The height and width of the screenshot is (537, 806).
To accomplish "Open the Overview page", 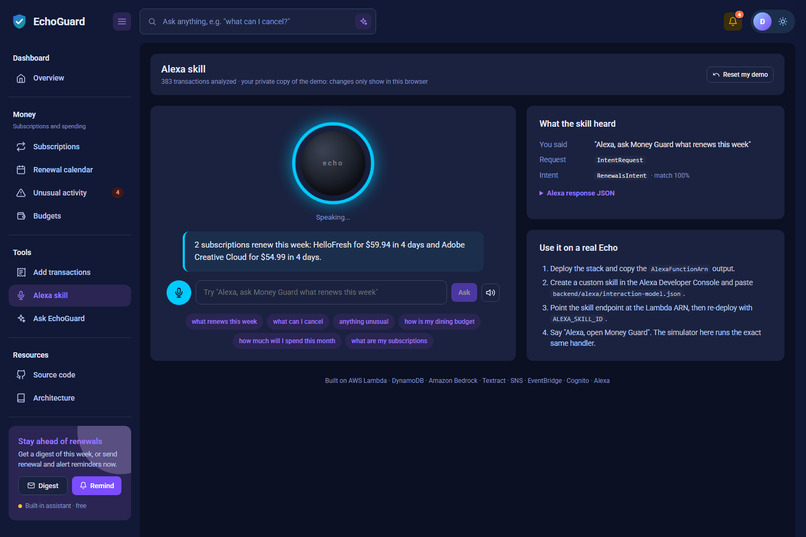I will 70,78.
